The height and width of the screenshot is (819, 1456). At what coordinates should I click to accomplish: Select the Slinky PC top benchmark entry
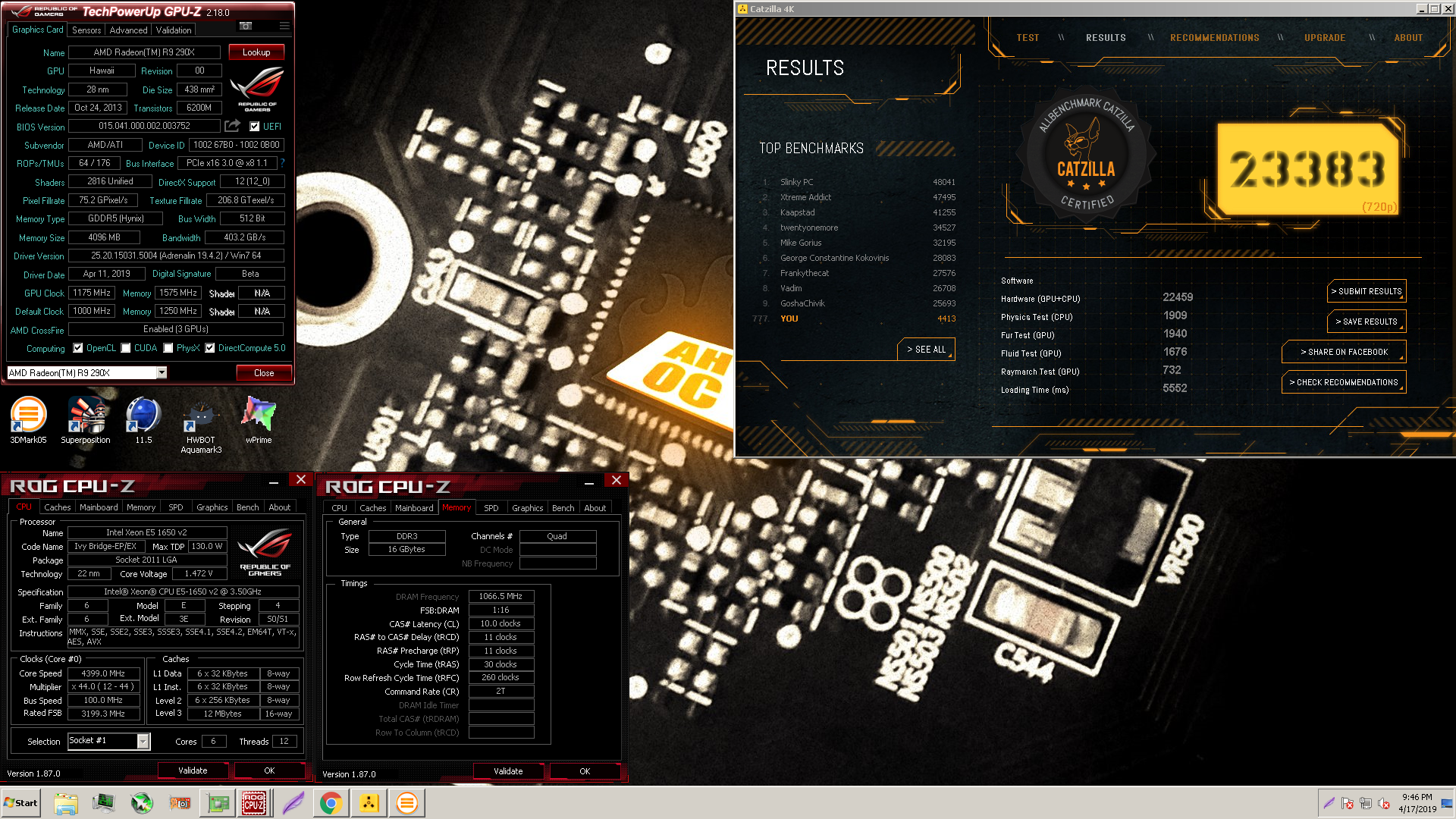[x=859, y=182]
